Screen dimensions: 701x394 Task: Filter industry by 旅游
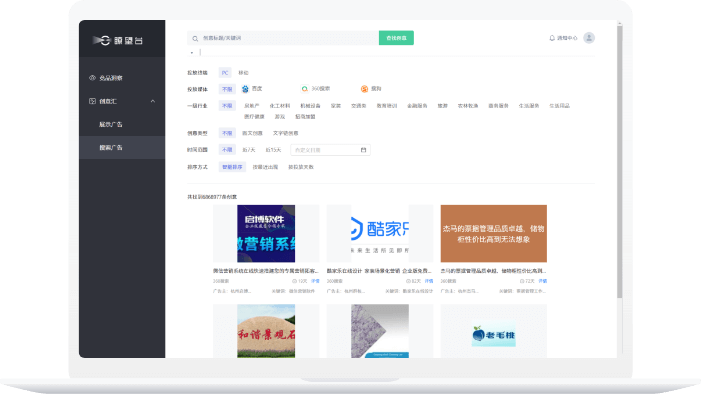pos(443,106)
